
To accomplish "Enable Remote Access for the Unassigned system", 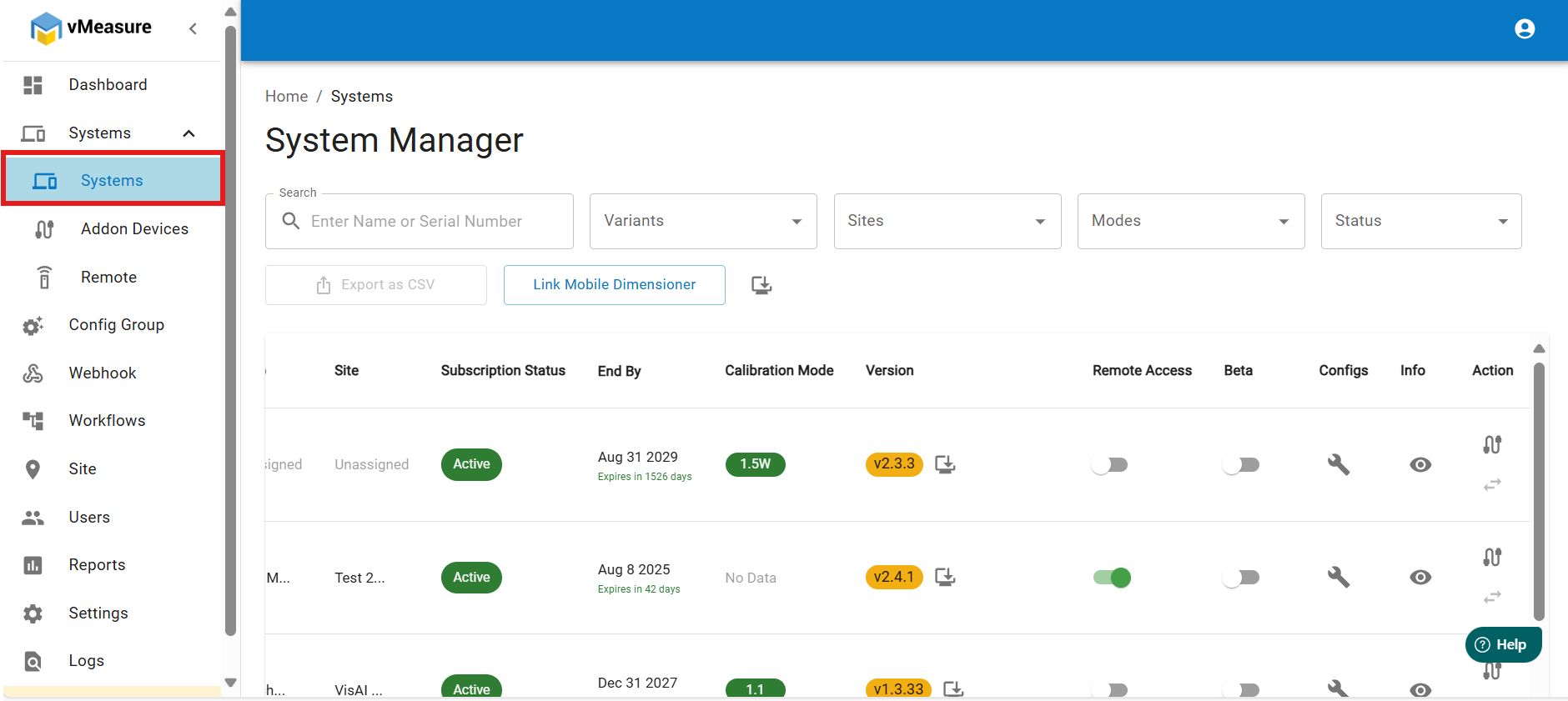I will coord(1109,464).
